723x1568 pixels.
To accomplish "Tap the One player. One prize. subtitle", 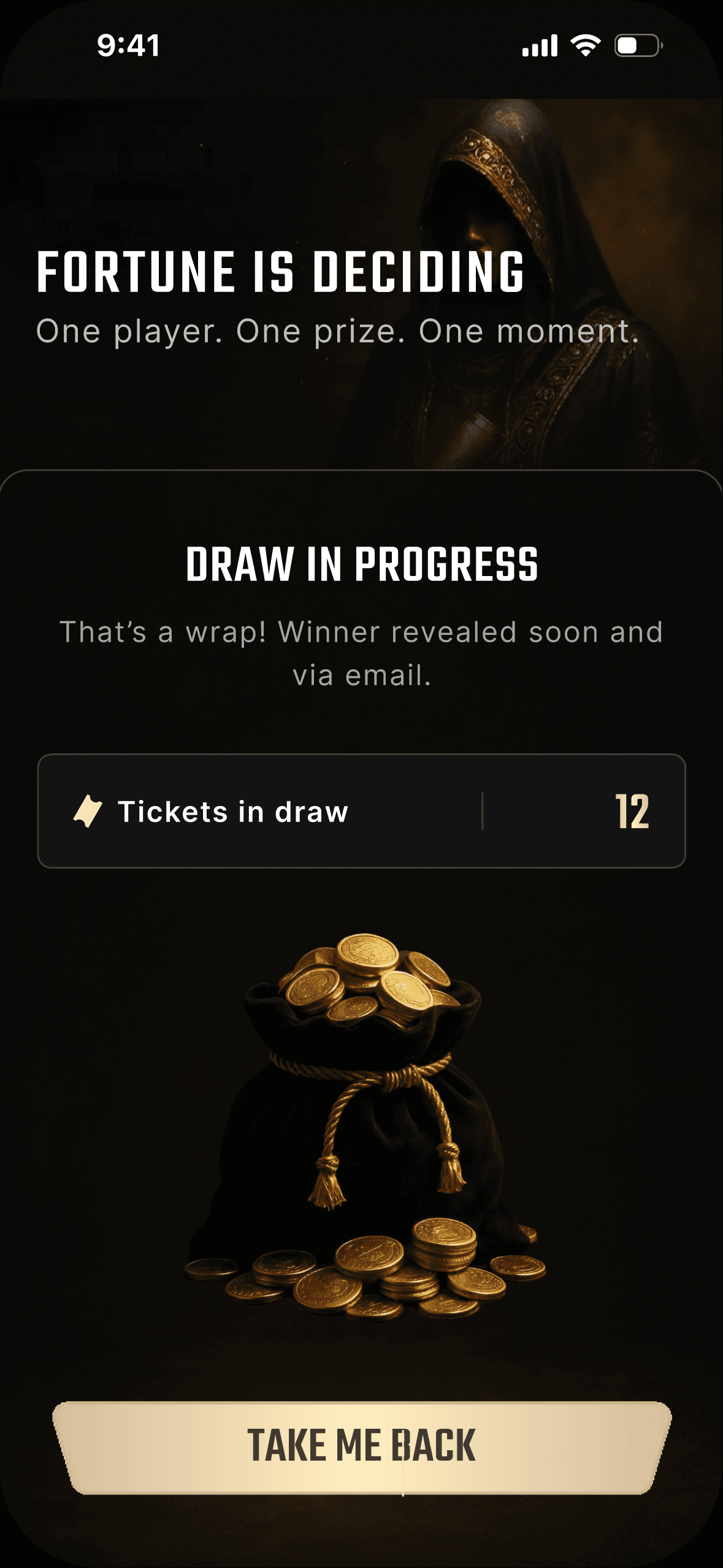I will pos(337,331).
